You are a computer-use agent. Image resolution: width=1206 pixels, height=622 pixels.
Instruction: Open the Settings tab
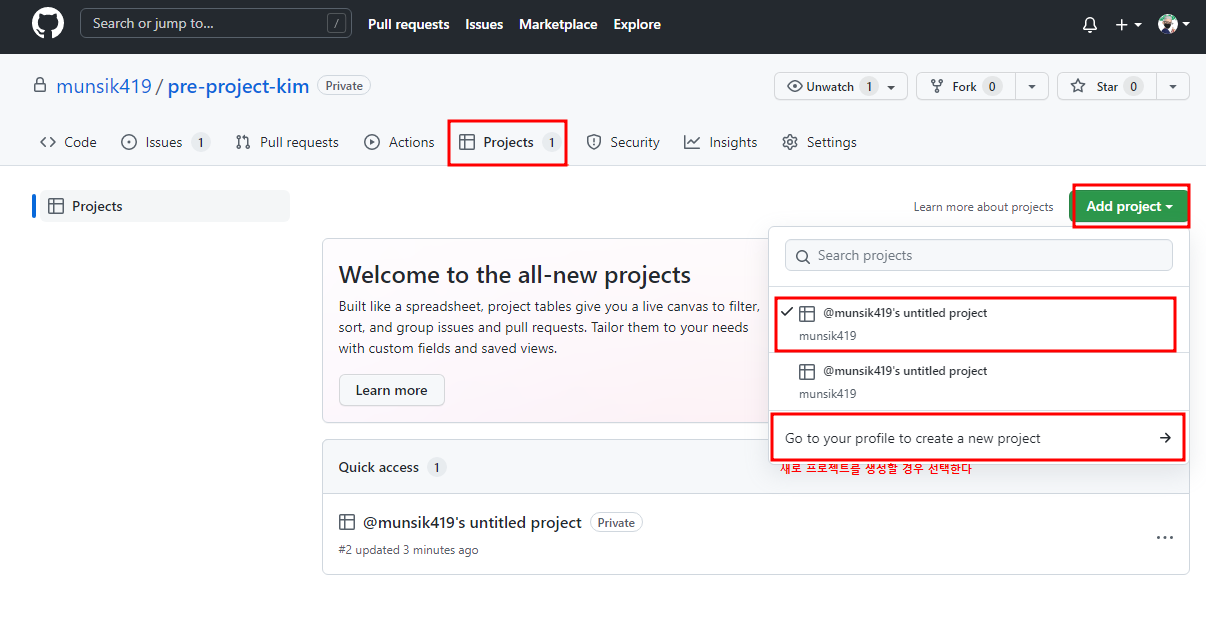tap(820, 142)
